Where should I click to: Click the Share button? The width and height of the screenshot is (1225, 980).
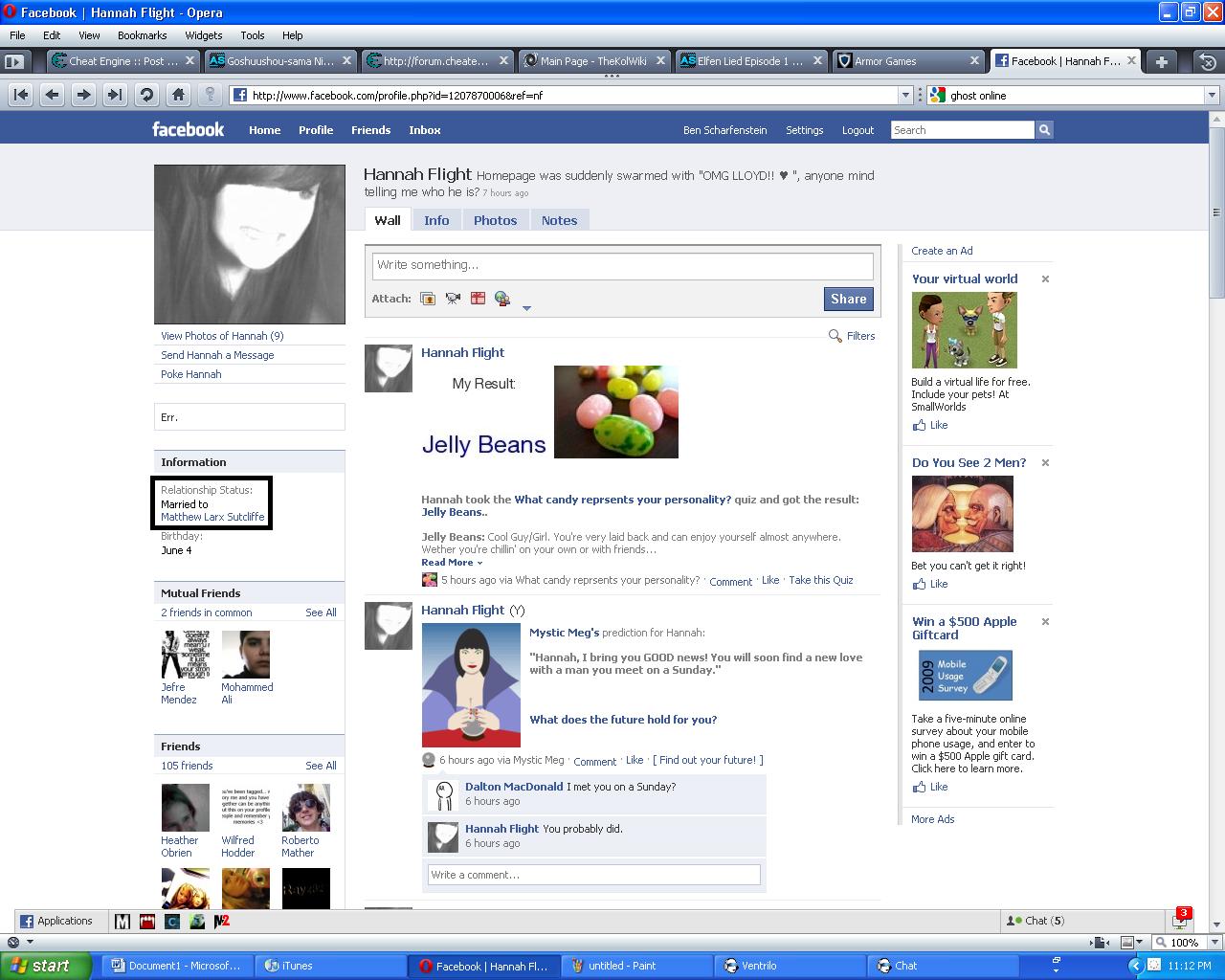[848, 299]
